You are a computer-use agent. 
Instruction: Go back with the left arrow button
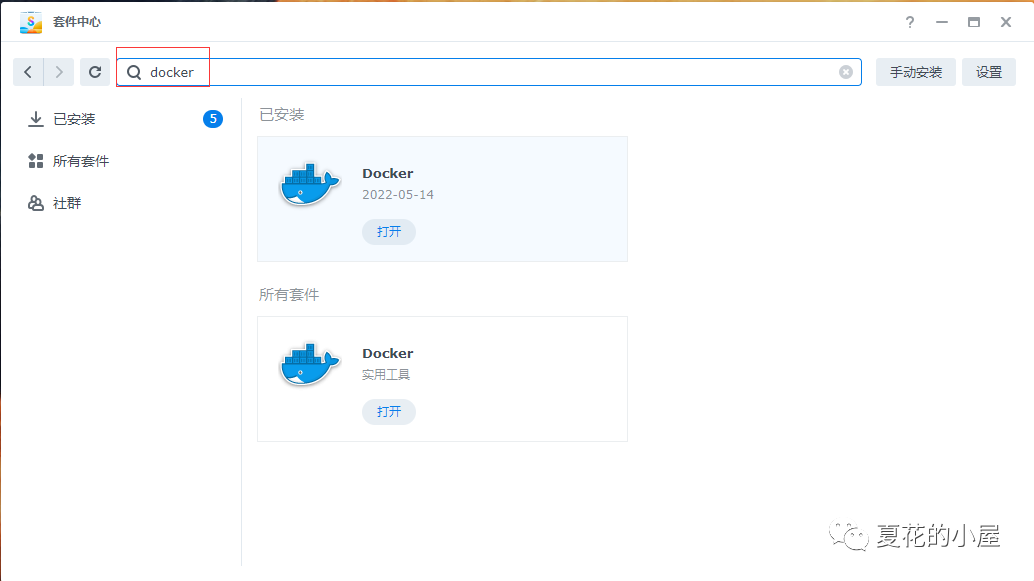pos(28,72)
